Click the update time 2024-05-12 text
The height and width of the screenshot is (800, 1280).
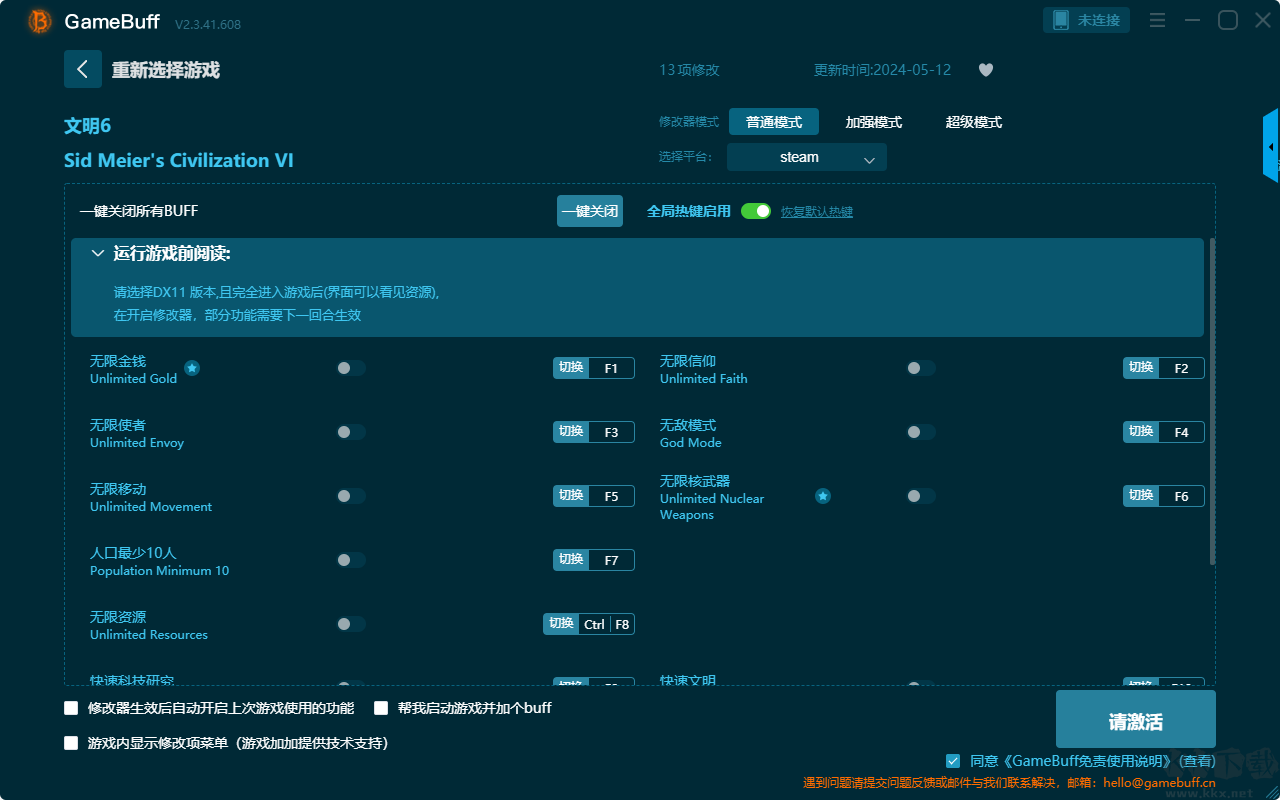[x=883, y=70]
